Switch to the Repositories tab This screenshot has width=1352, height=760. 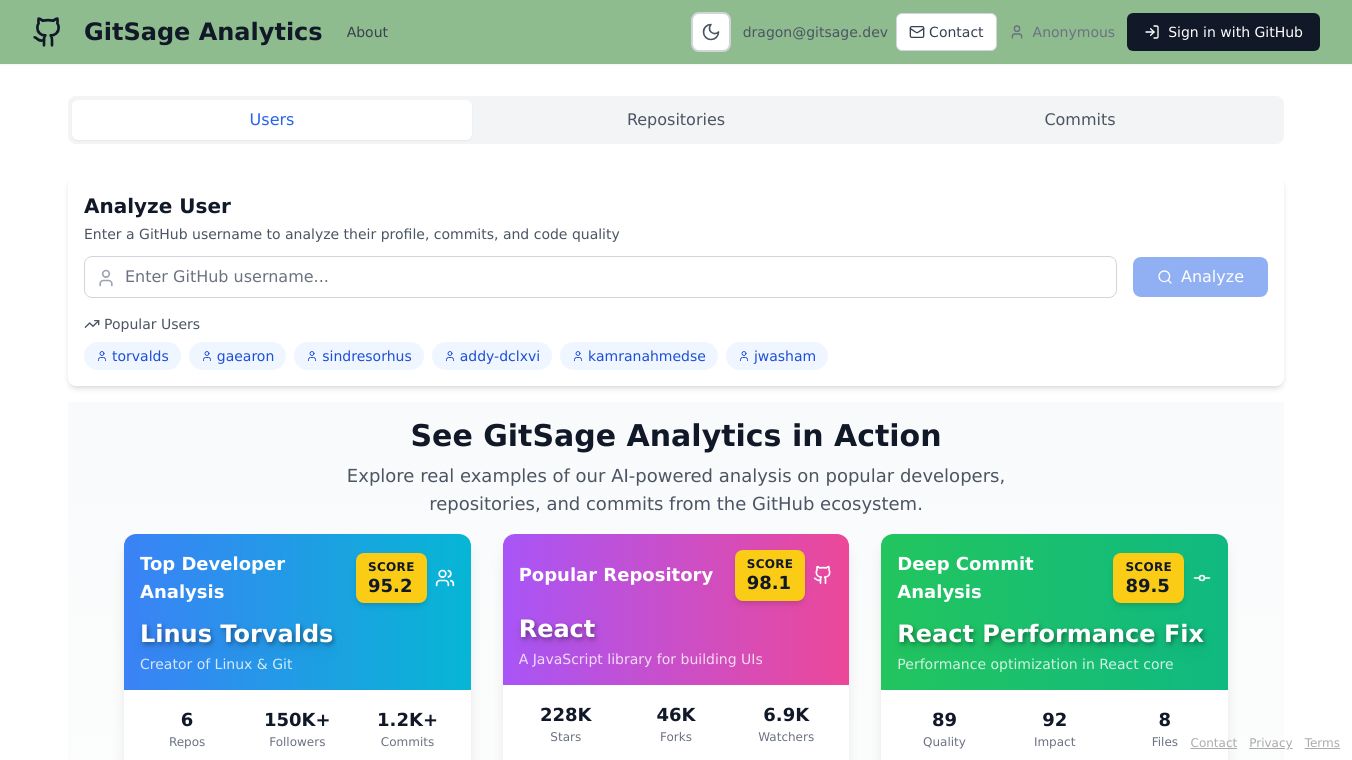[x=676, y=120]
